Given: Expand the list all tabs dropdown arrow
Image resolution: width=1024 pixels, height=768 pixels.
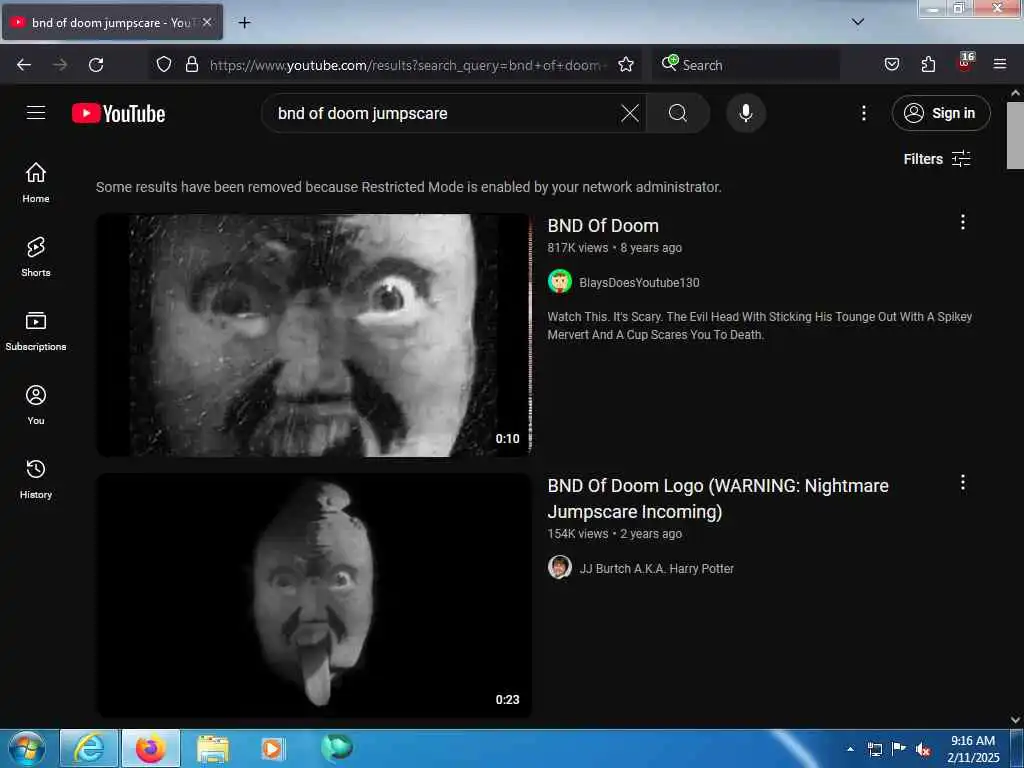Looking at the screenshot, I should tap(857, 22).
